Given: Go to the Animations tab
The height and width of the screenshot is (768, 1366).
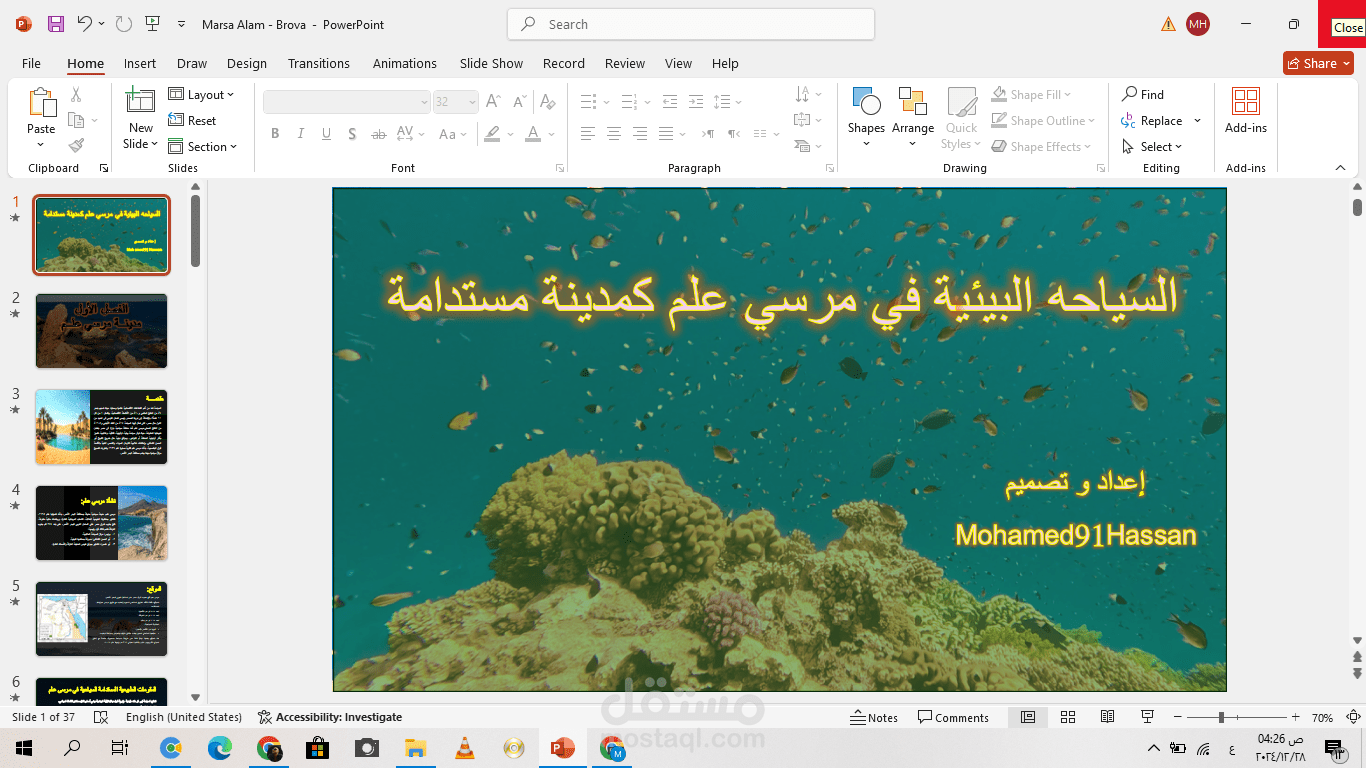Looking at the screenshot, I should 405,63.
